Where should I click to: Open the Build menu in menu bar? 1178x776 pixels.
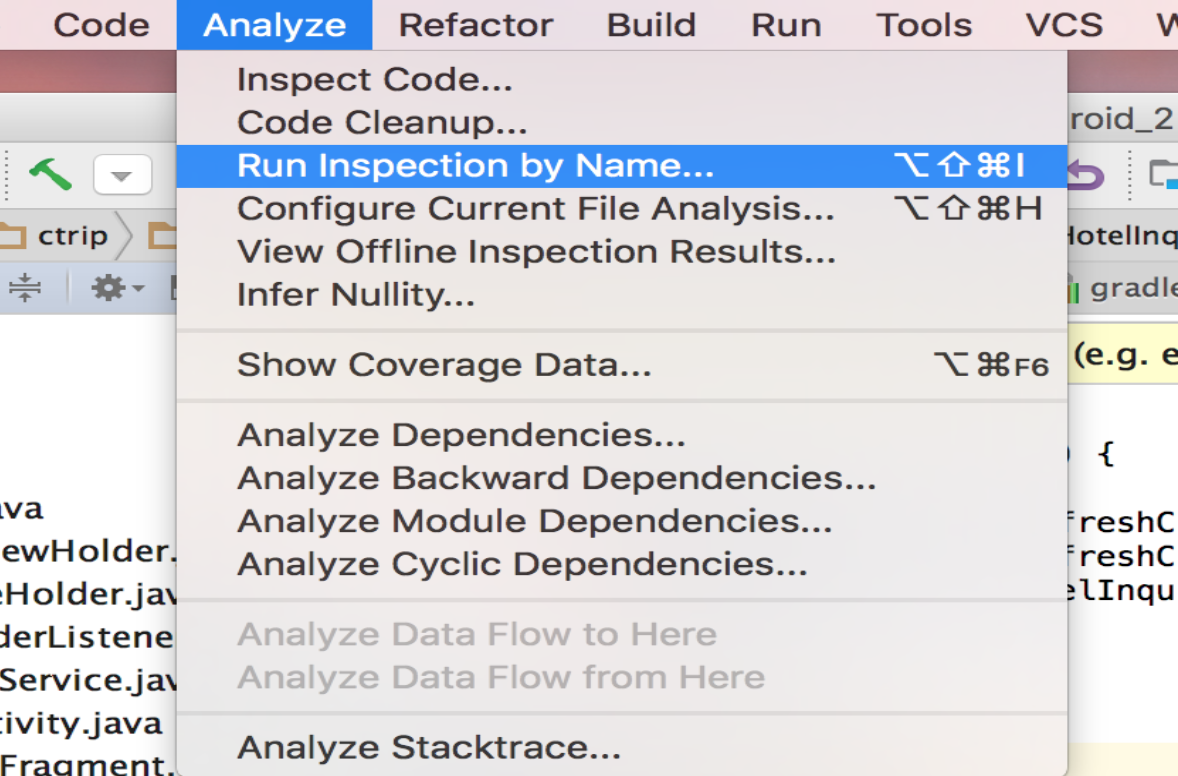coord(651,25)
